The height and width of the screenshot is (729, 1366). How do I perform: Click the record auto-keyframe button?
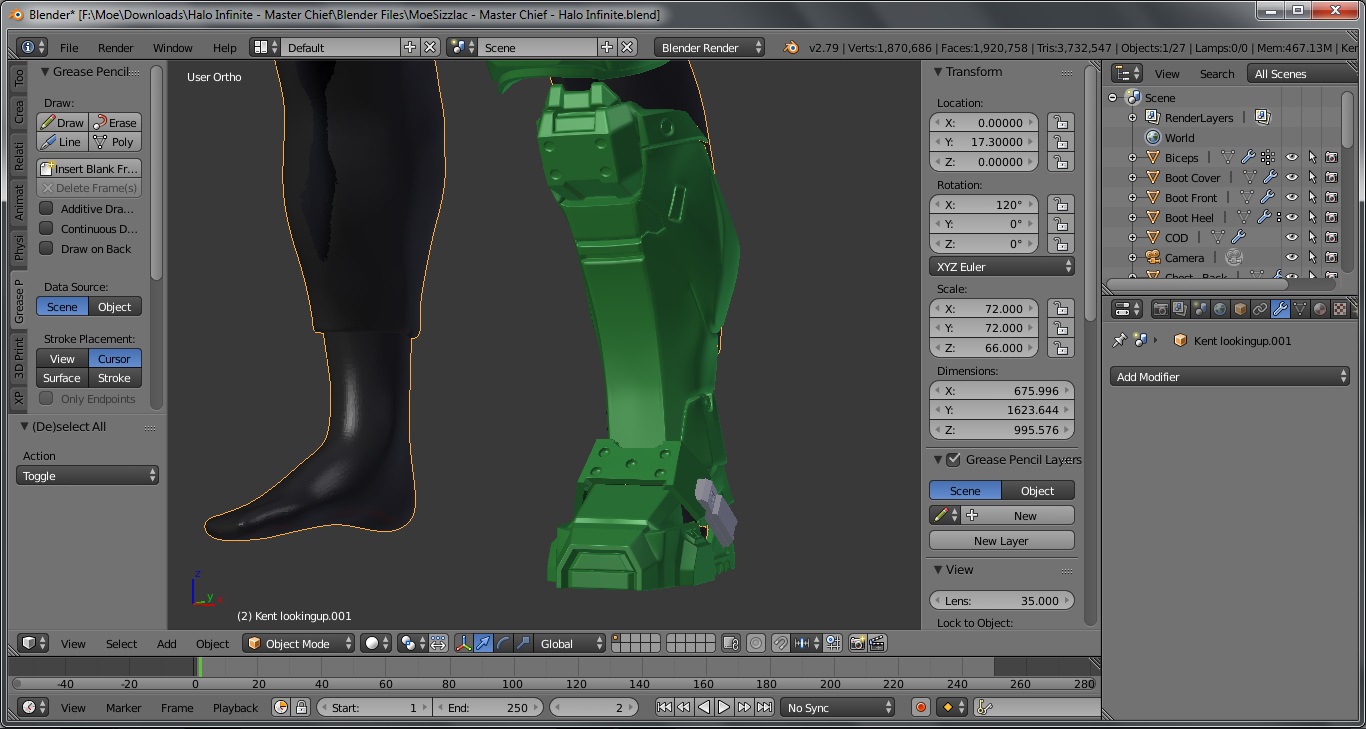pyautogui.click(x=921, y=707)
